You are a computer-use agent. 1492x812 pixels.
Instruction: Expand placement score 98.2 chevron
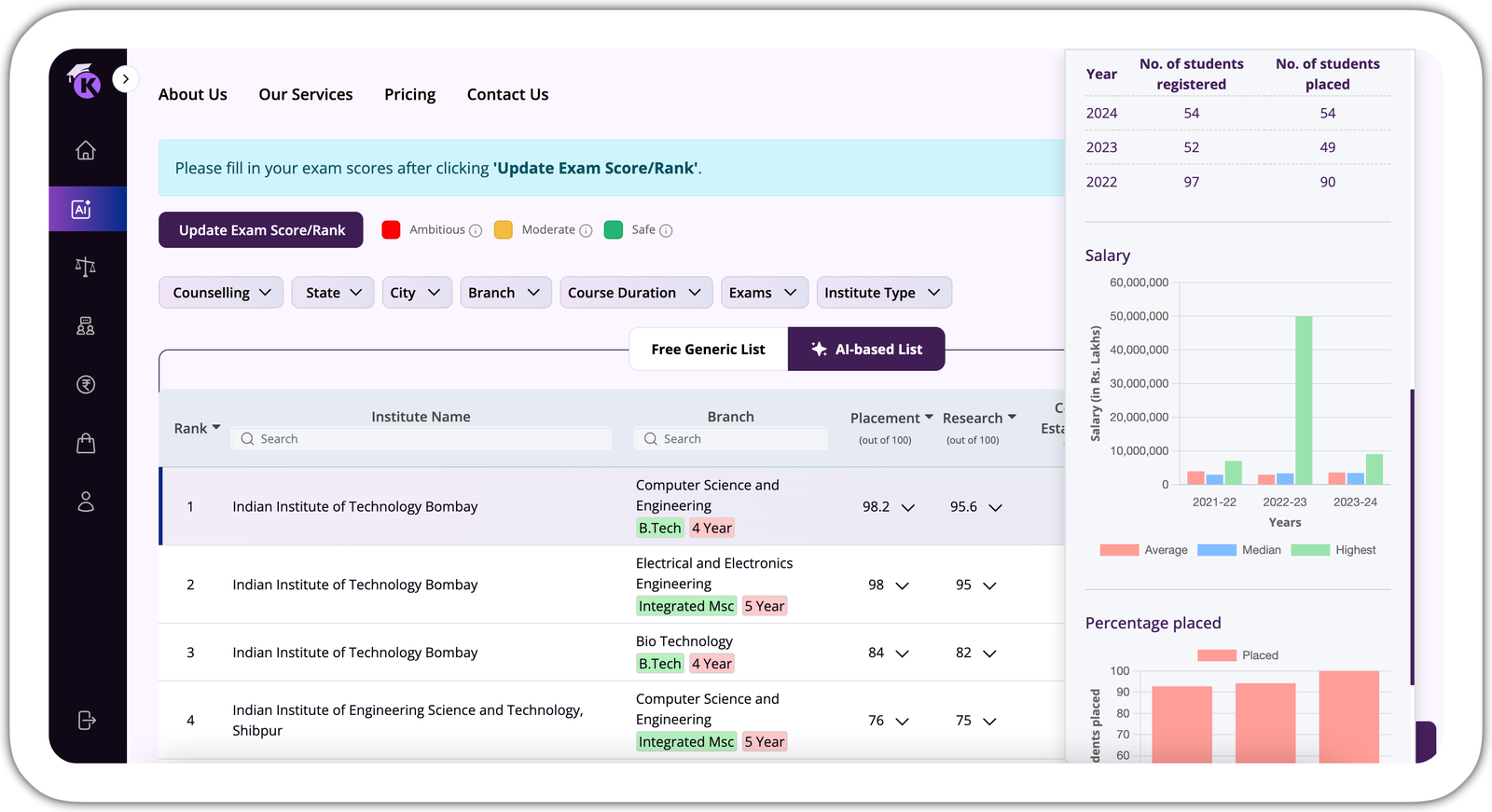908,508
